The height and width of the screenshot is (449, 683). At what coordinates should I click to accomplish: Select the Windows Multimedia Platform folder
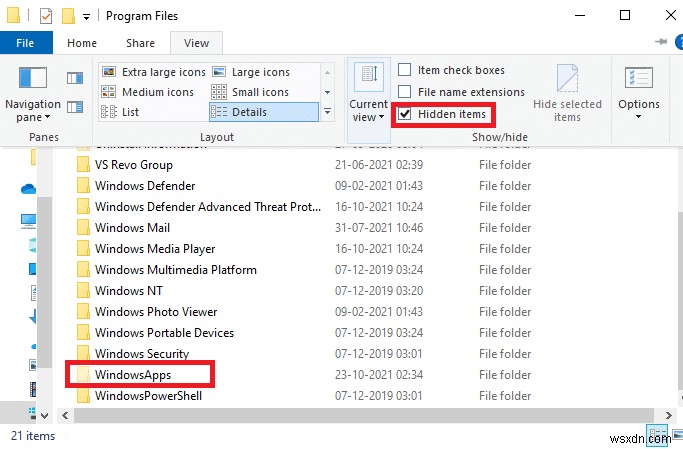(176, 270)
